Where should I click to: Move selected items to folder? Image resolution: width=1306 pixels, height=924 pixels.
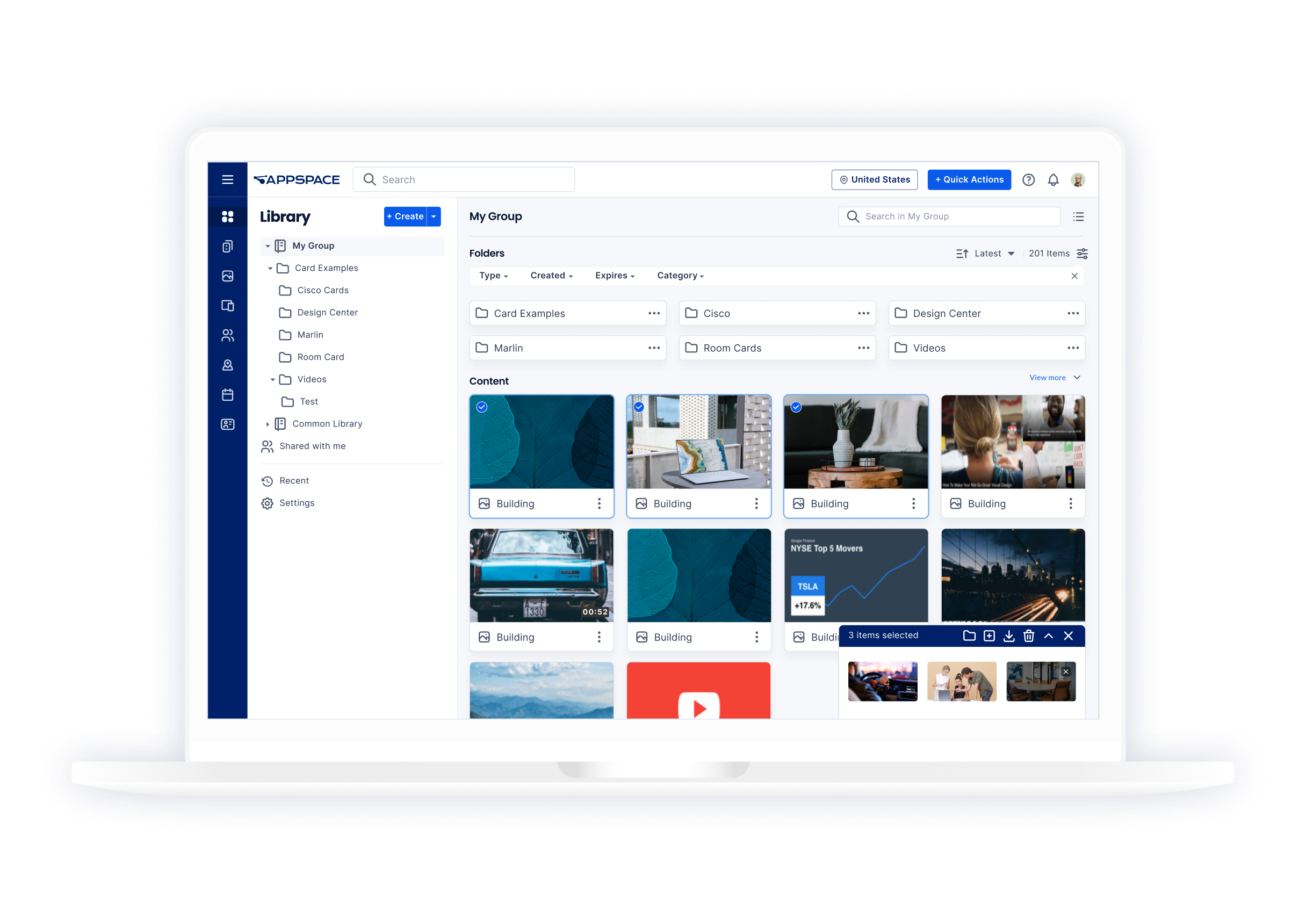tap(969, 636)
